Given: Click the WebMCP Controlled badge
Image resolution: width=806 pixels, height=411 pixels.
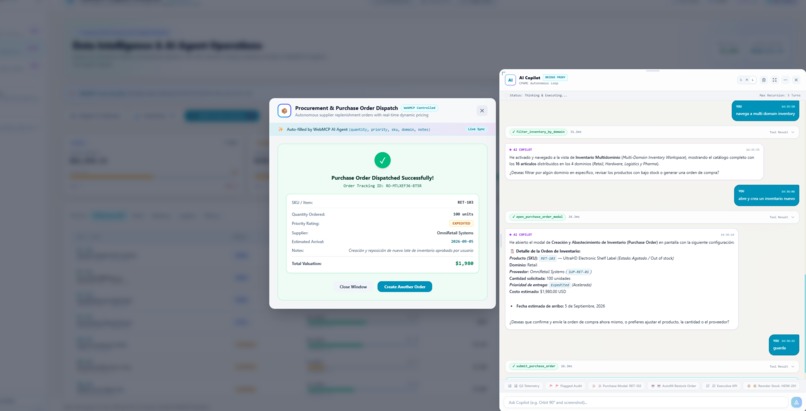Looking at the screenshot, I should (419, 108).
